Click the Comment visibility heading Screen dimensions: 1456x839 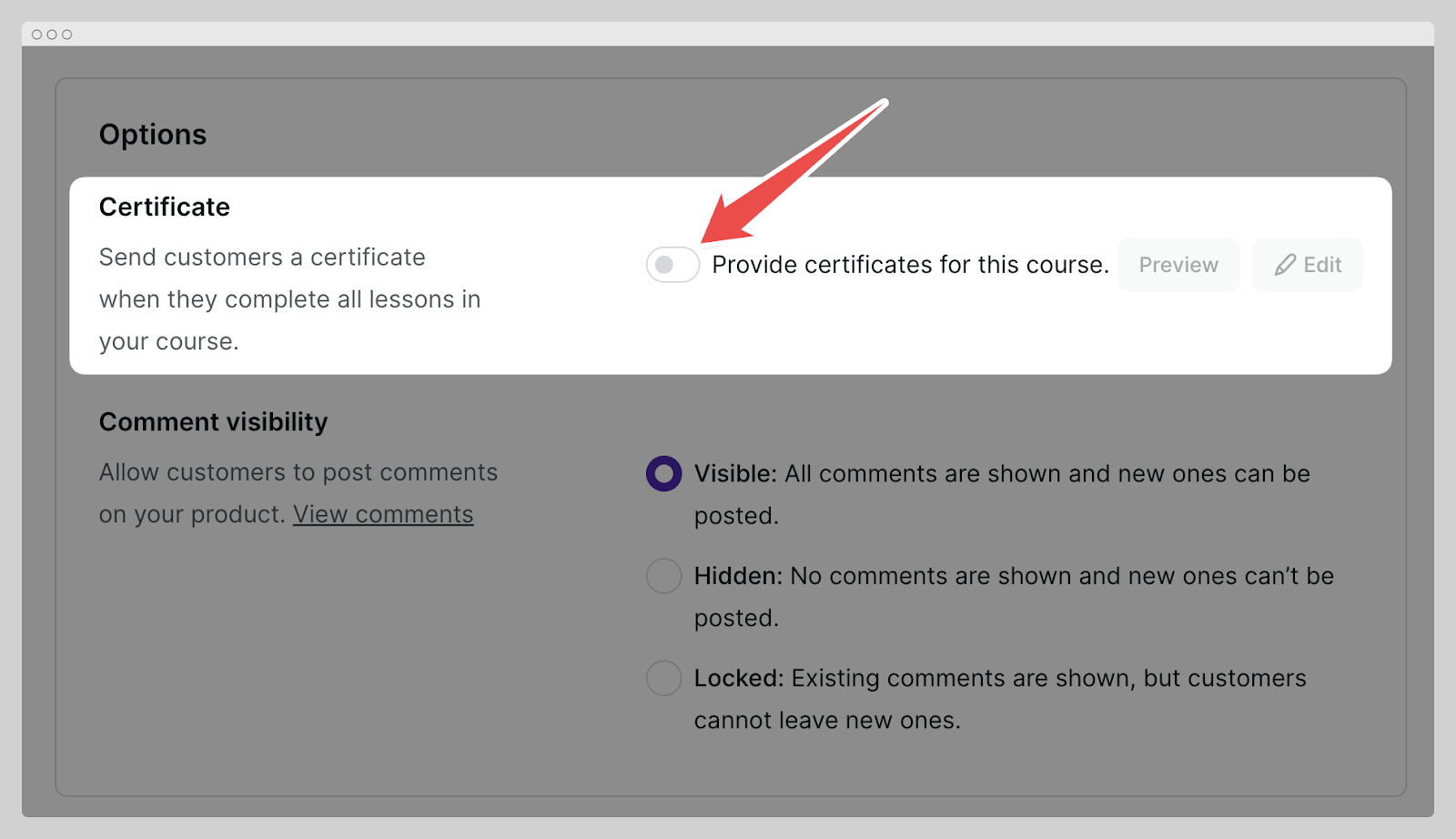[213, 422]
